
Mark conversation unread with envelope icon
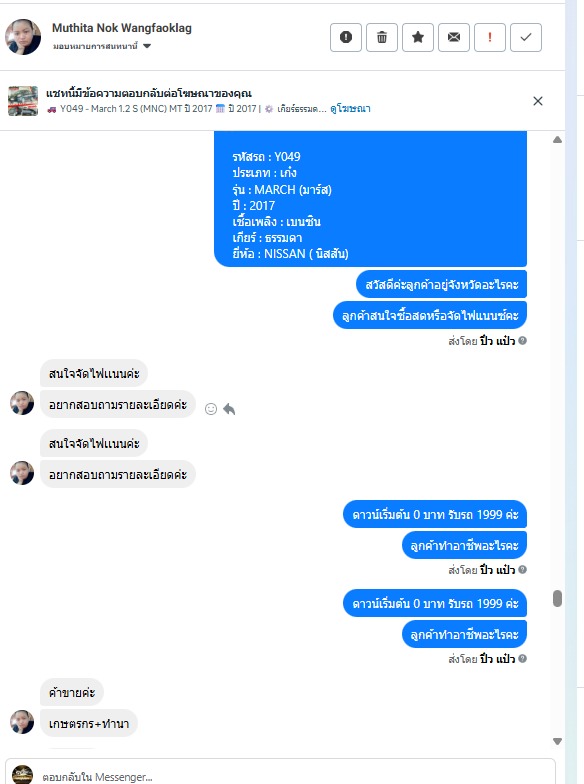pyautogui.click(x=454, y=38)
